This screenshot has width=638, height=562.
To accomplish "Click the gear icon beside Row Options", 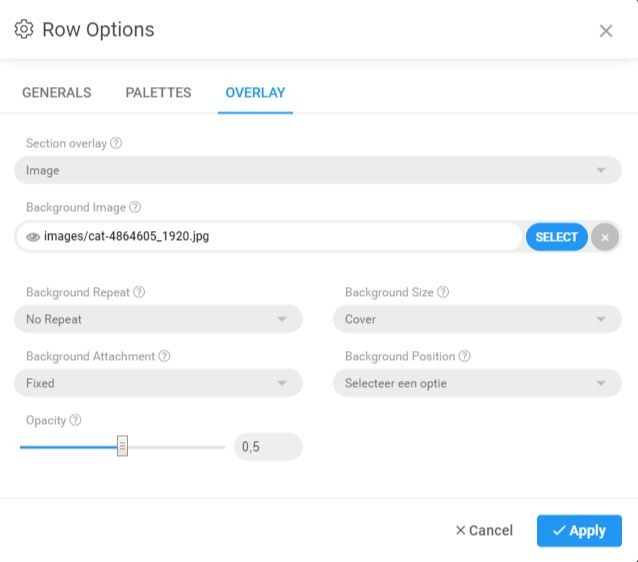I will pos(24,29).
